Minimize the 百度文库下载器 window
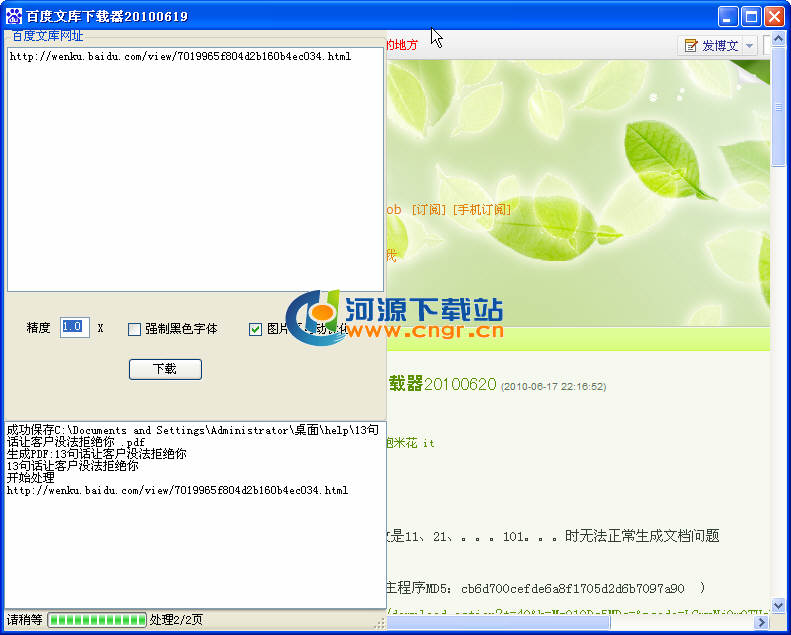The width and height of the screenshot is (791, 635). tap(727, 16)
